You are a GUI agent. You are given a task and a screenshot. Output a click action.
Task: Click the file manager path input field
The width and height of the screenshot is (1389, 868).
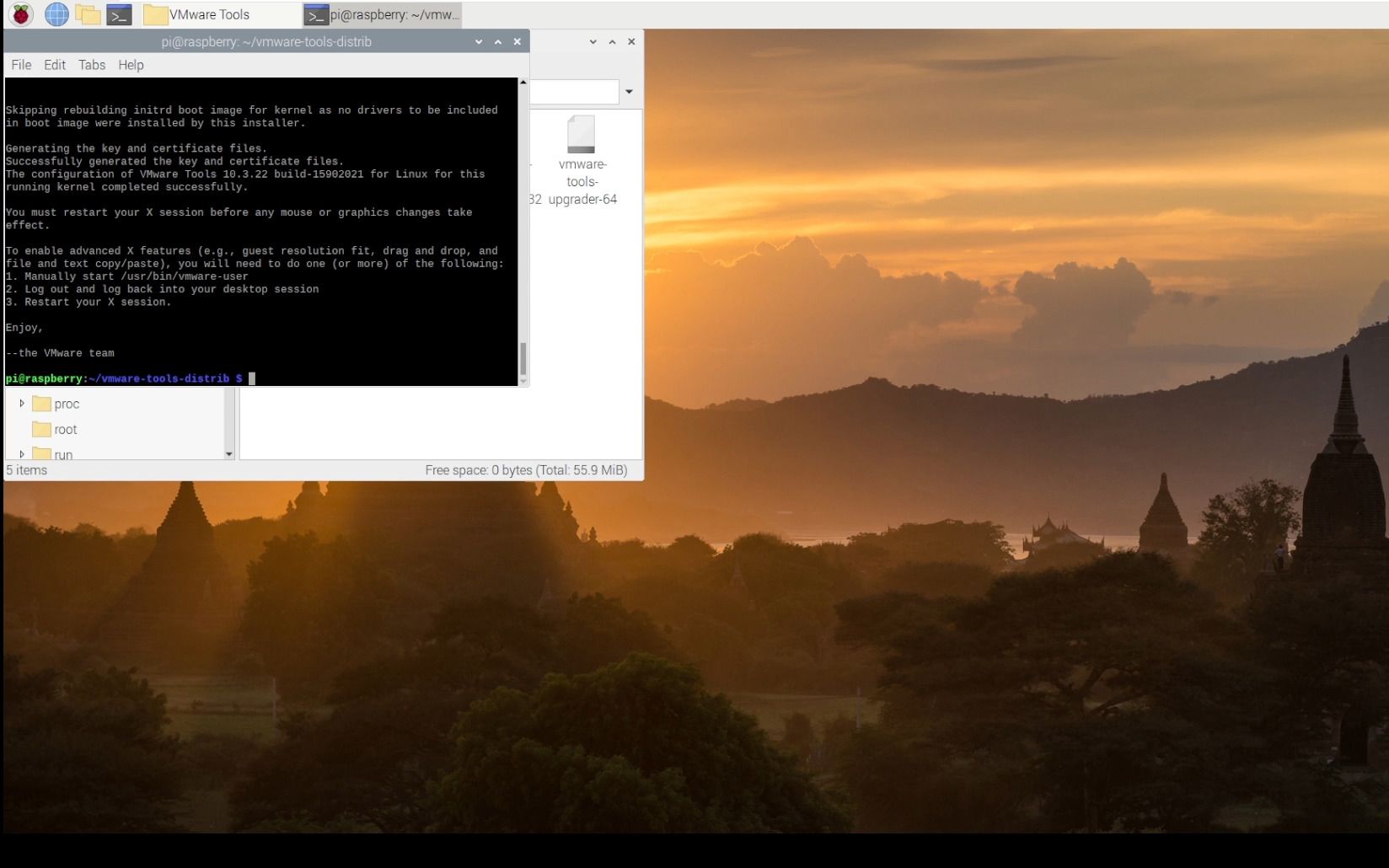point(574,92)
